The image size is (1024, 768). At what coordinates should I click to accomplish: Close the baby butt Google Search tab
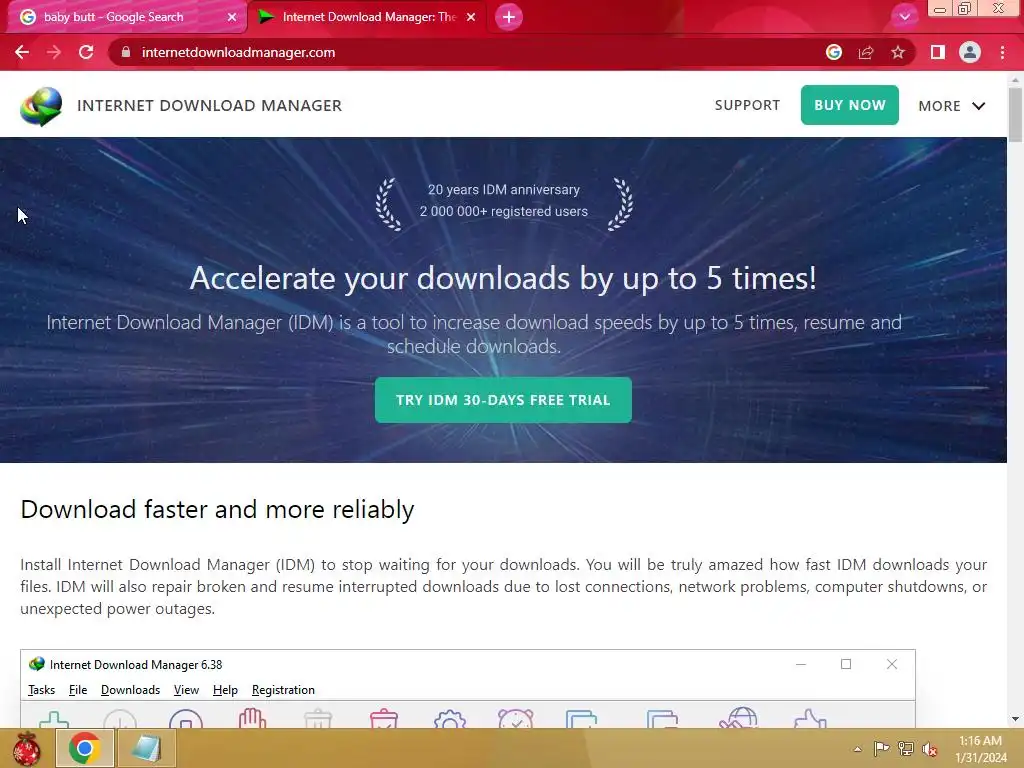(232, 17)
